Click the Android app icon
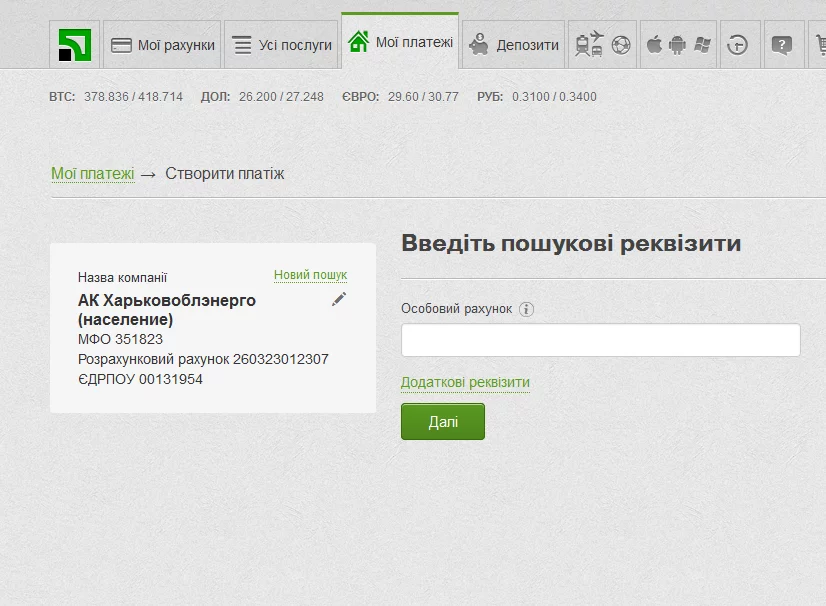Image resolution: width=826 pixels, height=606 pixels. tap(677, 45)
